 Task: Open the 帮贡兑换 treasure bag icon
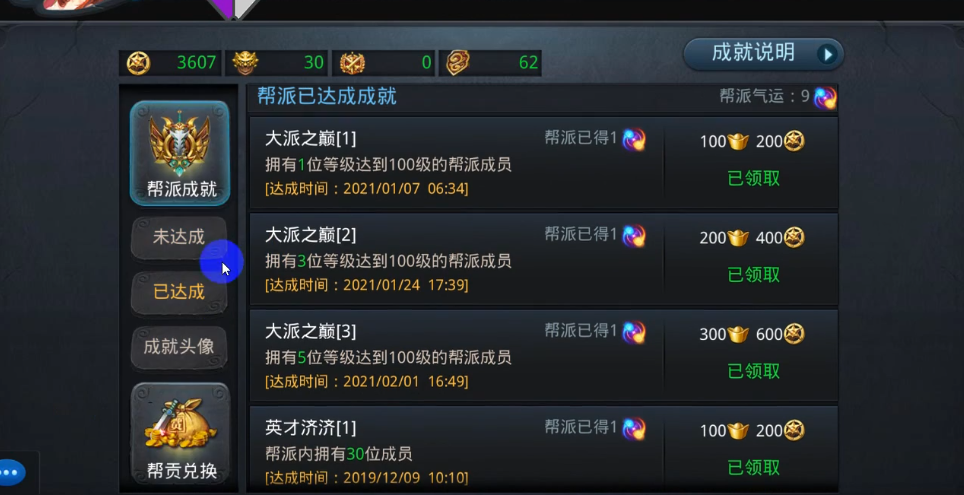tap(180, 434)
